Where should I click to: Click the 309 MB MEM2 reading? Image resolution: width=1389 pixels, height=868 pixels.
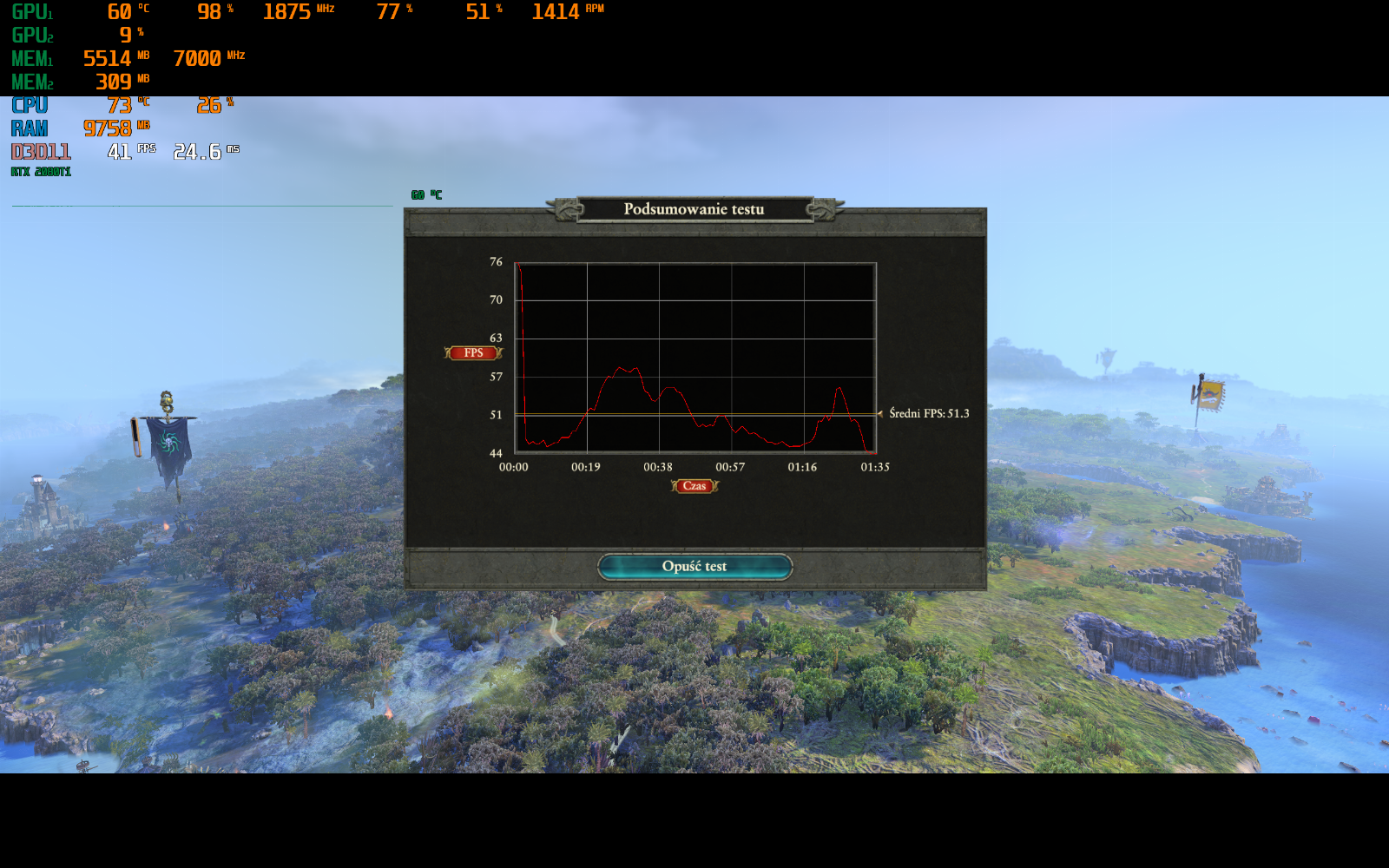point(122,82)
